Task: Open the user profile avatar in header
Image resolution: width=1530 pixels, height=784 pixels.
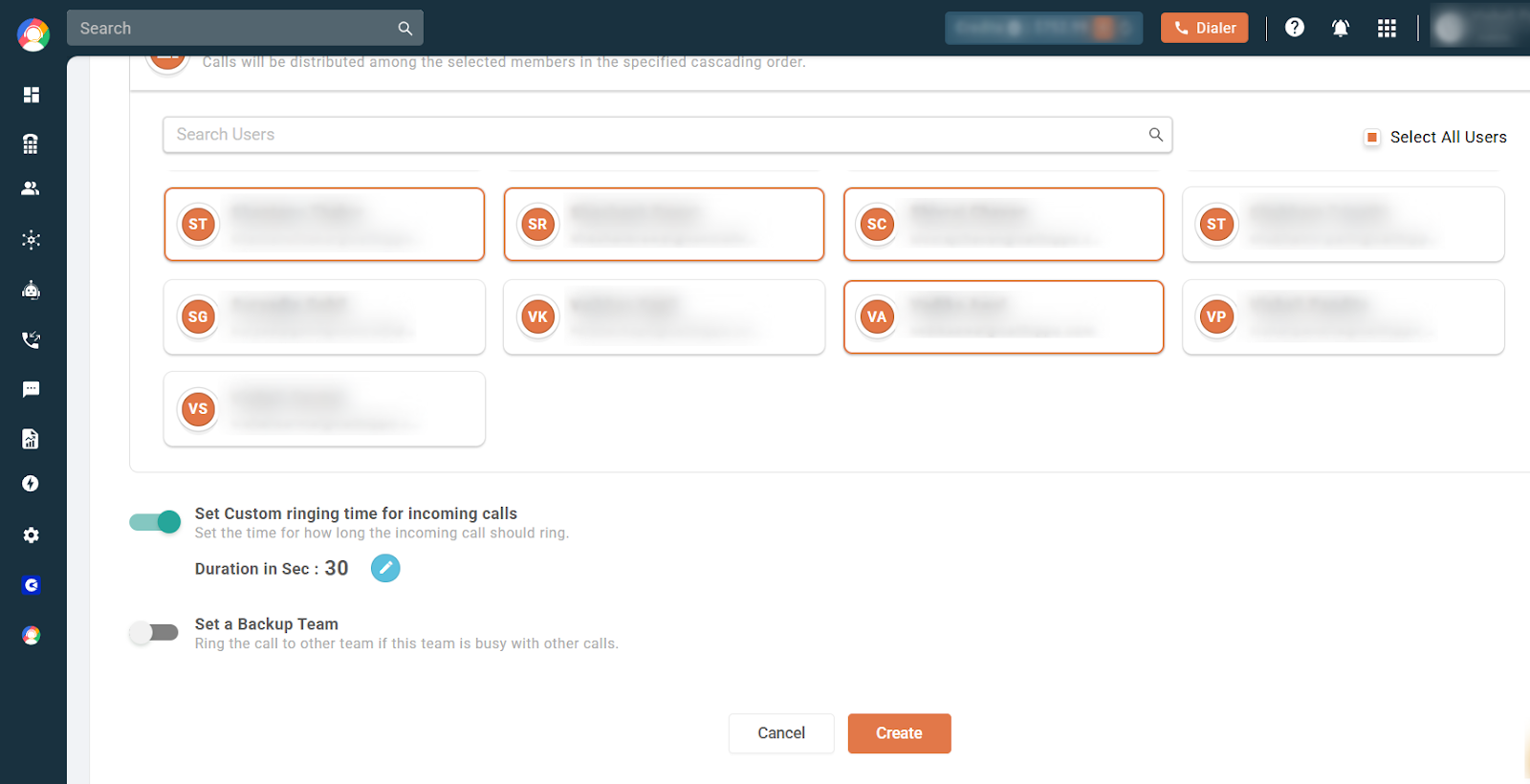Action: (x=1451, y=28)
